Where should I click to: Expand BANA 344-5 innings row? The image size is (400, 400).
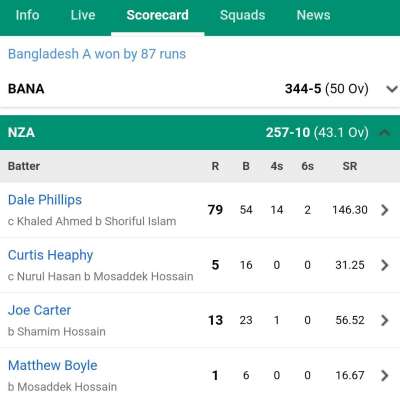coord(200,89)
